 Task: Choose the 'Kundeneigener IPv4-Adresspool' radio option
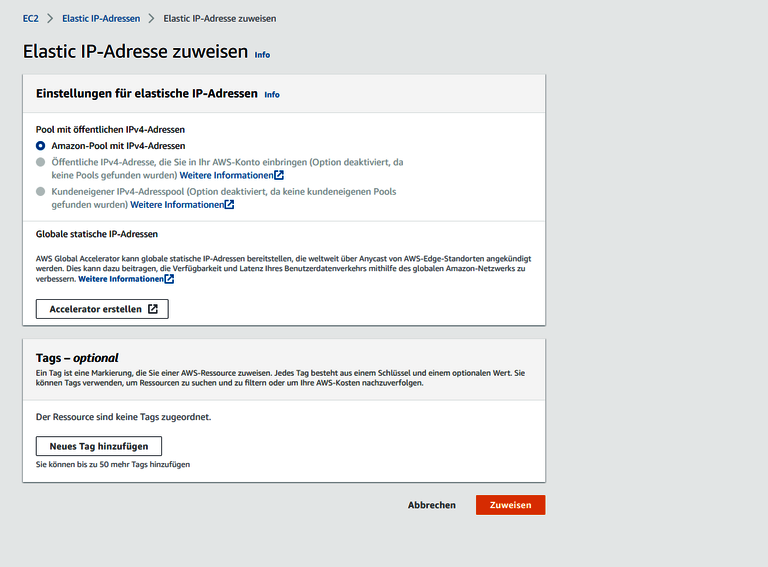[41, 190]
